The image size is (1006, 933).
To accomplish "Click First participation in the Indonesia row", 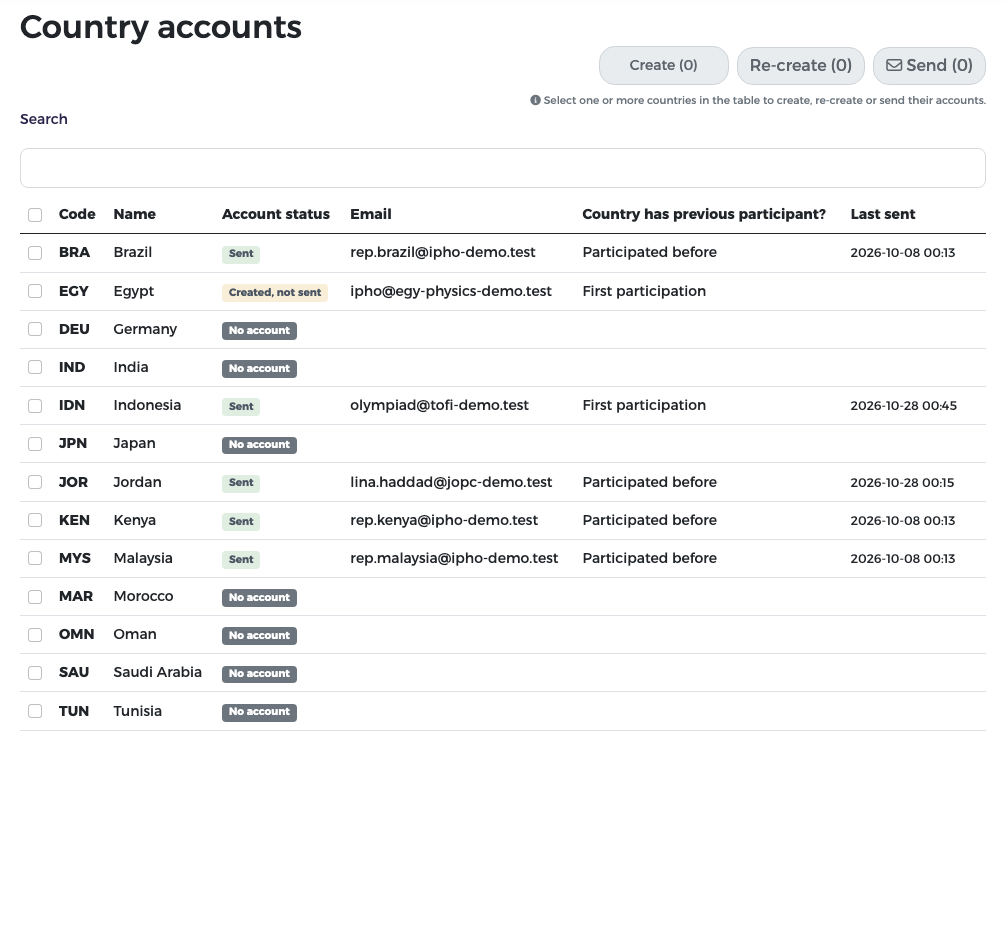I will (x=644, y=406).
